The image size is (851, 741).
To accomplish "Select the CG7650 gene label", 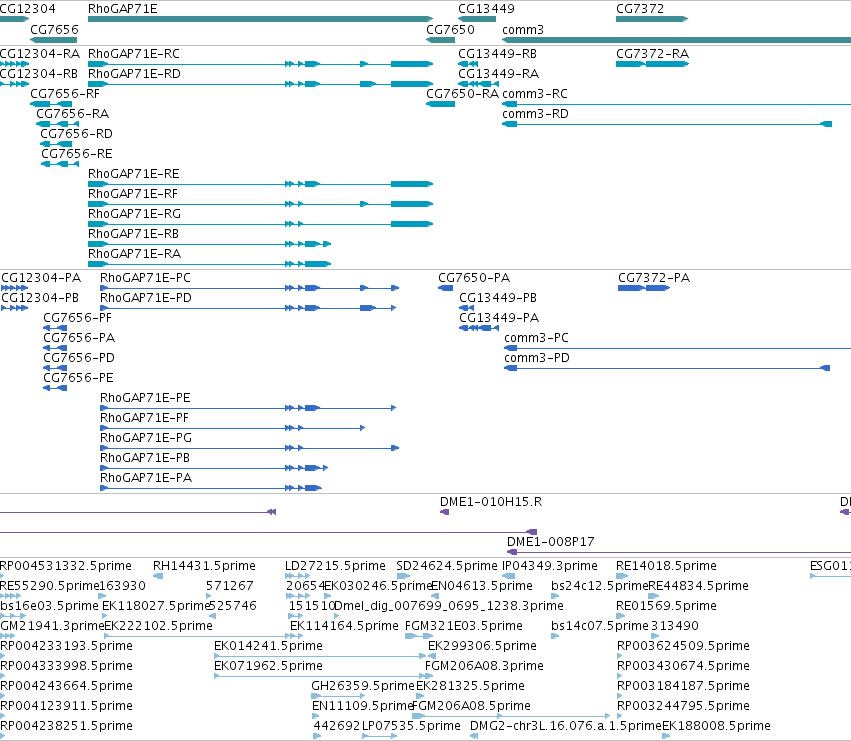I will pyautogui.click(x=450, y=29).
